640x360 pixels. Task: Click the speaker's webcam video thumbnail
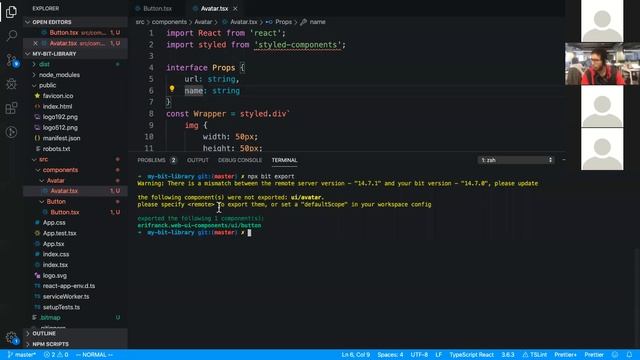coord(602,64)
